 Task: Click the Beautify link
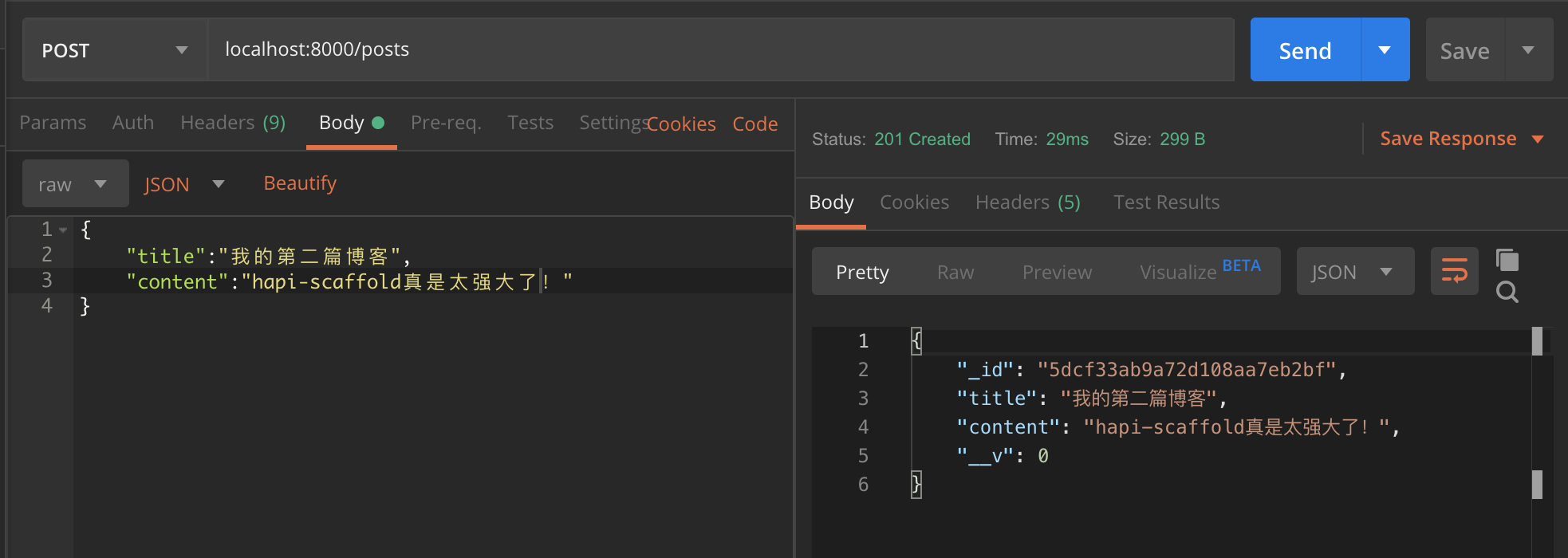(x=300, y=183)
